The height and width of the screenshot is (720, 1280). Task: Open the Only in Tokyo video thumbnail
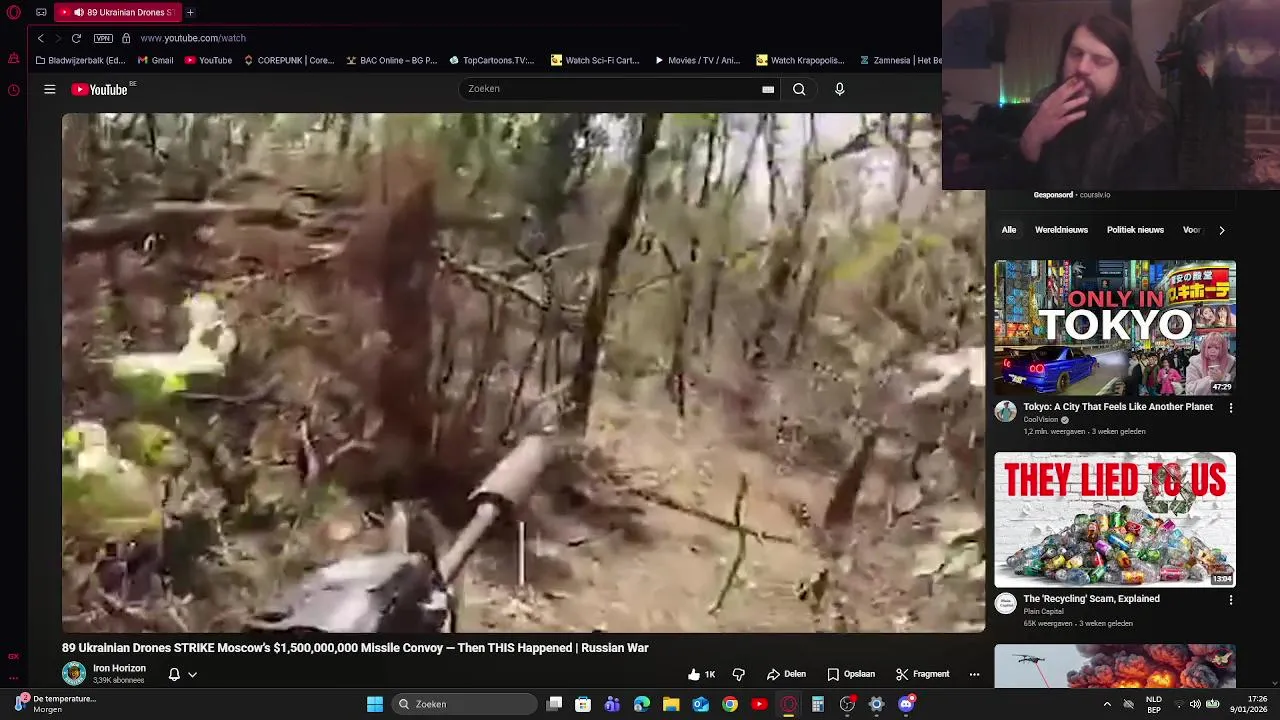coord(1115,327)
